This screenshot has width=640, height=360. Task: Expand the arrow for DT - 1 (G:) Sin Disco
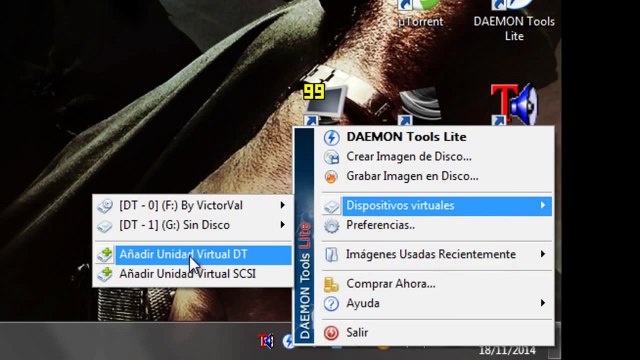282,225
